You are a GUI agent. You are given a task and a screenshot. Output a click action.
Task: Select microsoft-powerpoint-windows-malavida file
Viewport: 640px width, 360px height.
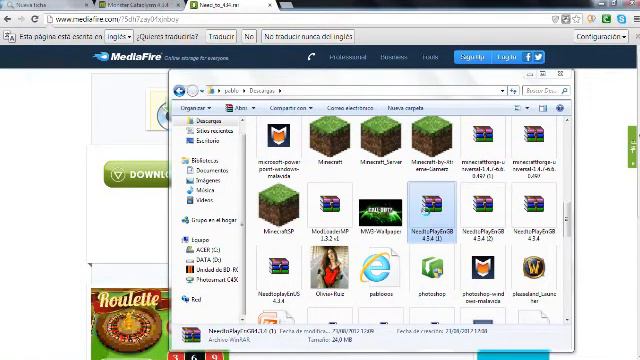279,136
